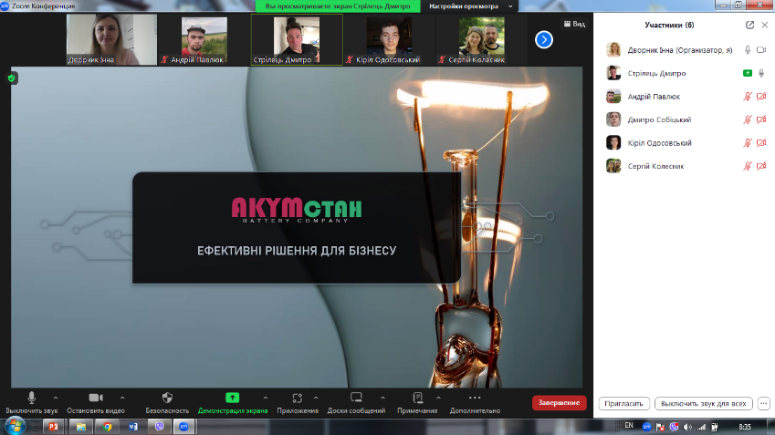Screen dimensions: 775x435
Task: Click the Примечания notes icon
Action: coord(417,397)
